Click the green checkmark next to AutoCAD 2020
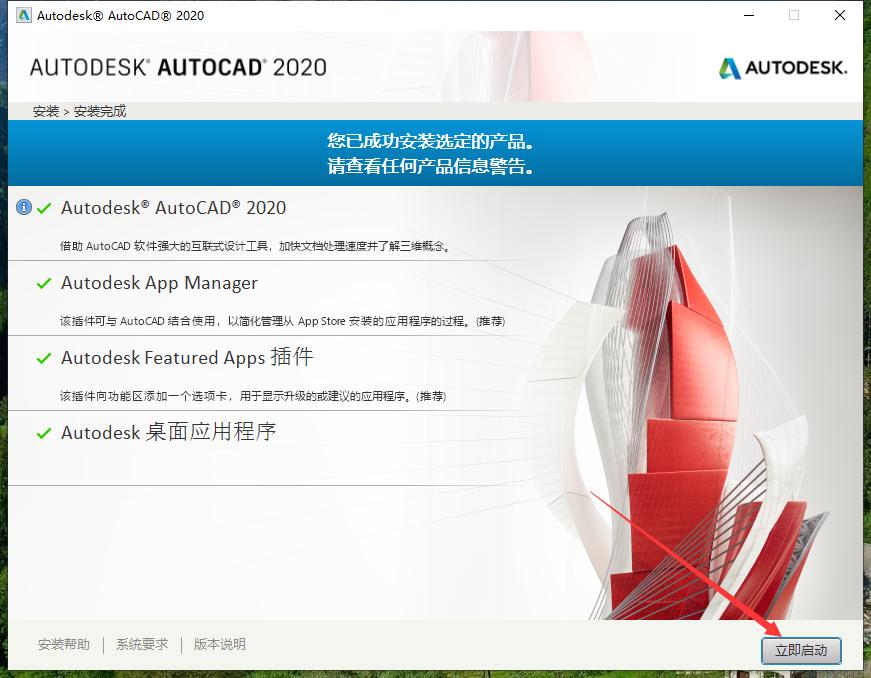 pos(42,208)
